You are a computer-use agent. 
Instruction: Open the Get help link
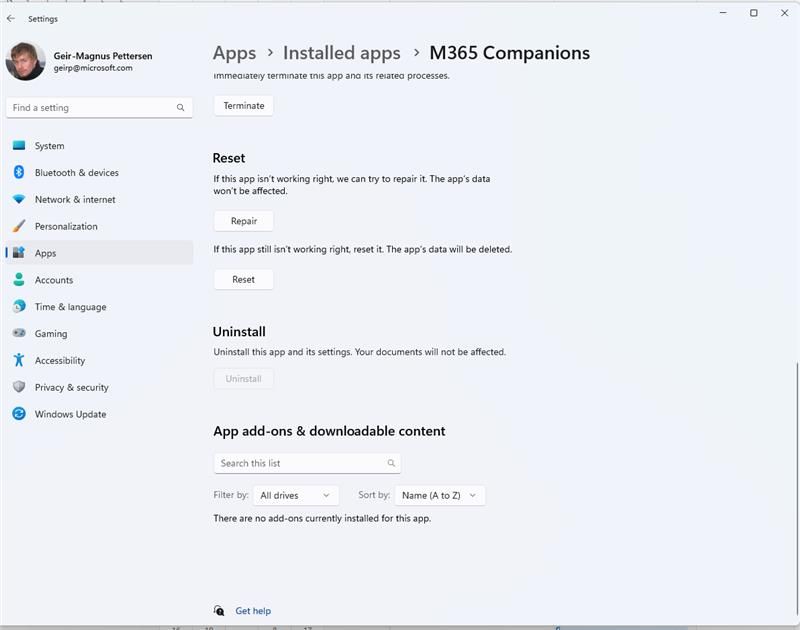(253, 611)
